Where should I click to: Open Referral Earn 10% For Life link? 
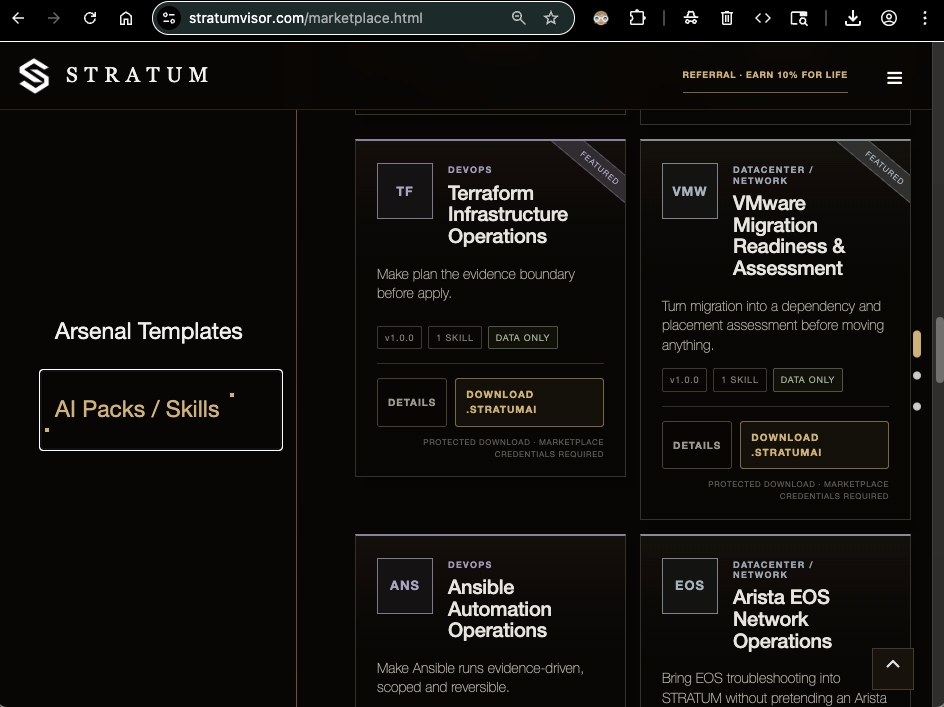(765, 75)
